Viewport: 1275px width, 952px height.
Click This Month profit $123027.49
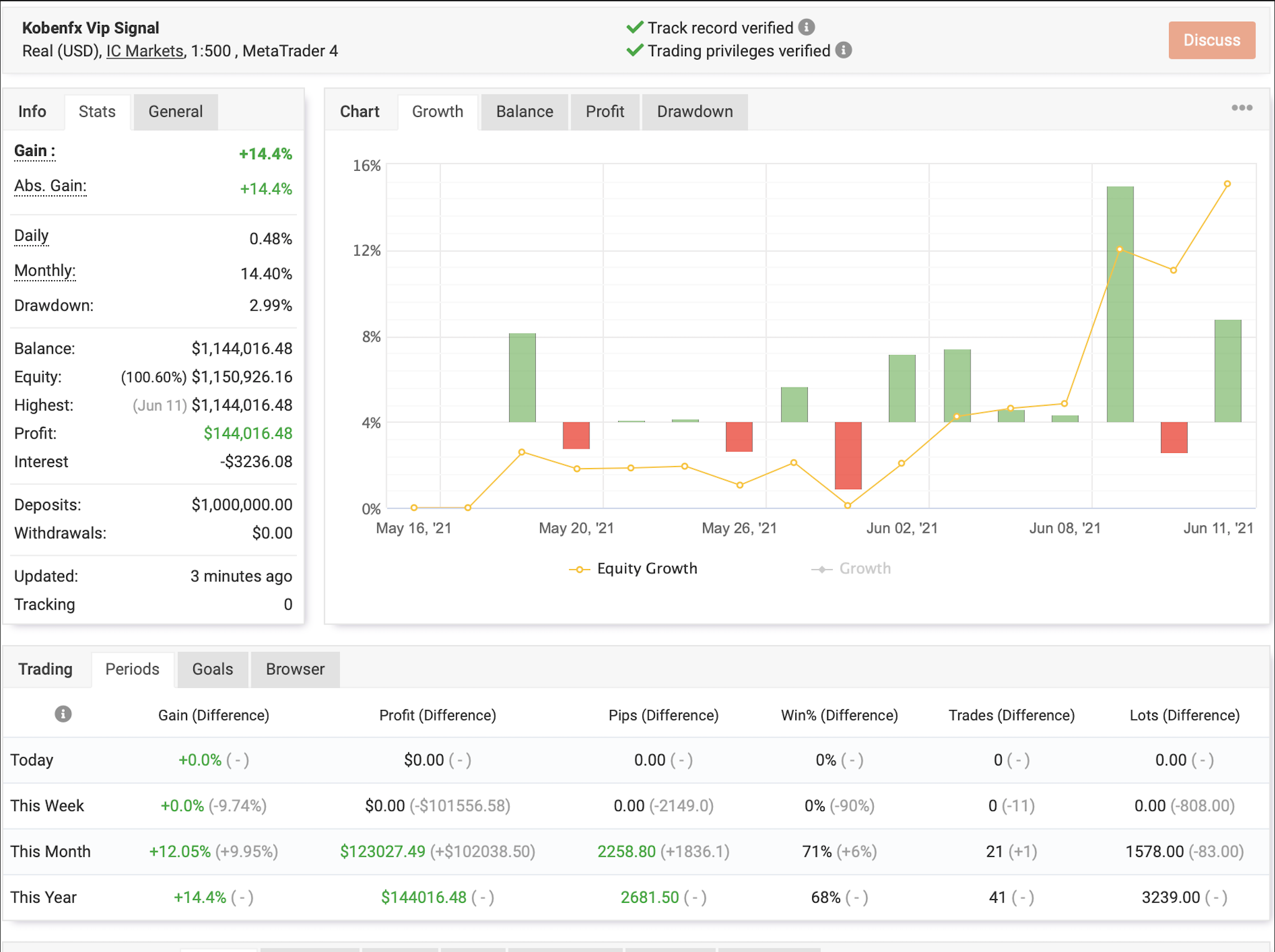(x=382, y=852)
